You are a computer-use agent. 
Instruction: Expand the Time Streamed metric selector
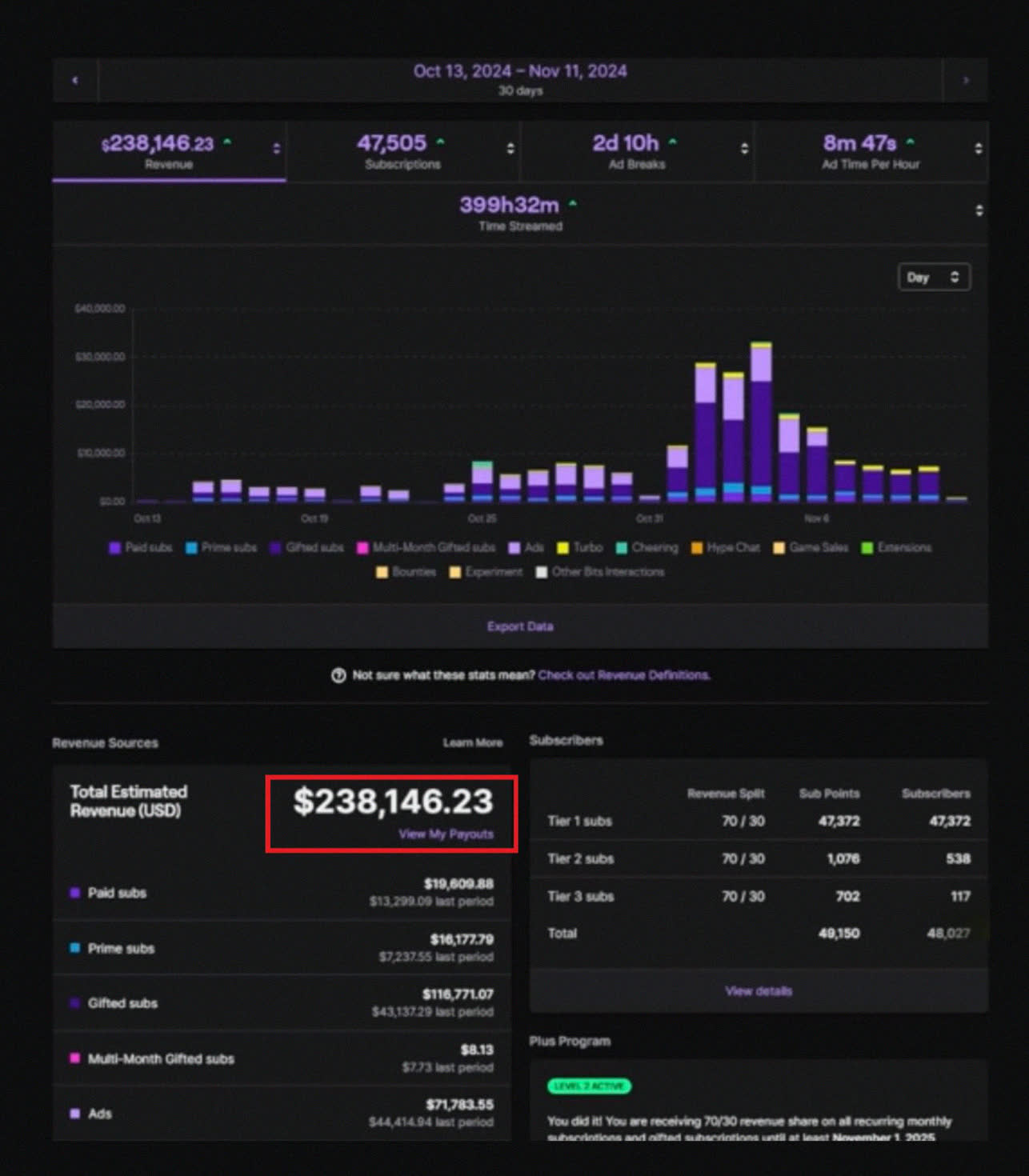[979, 210]
